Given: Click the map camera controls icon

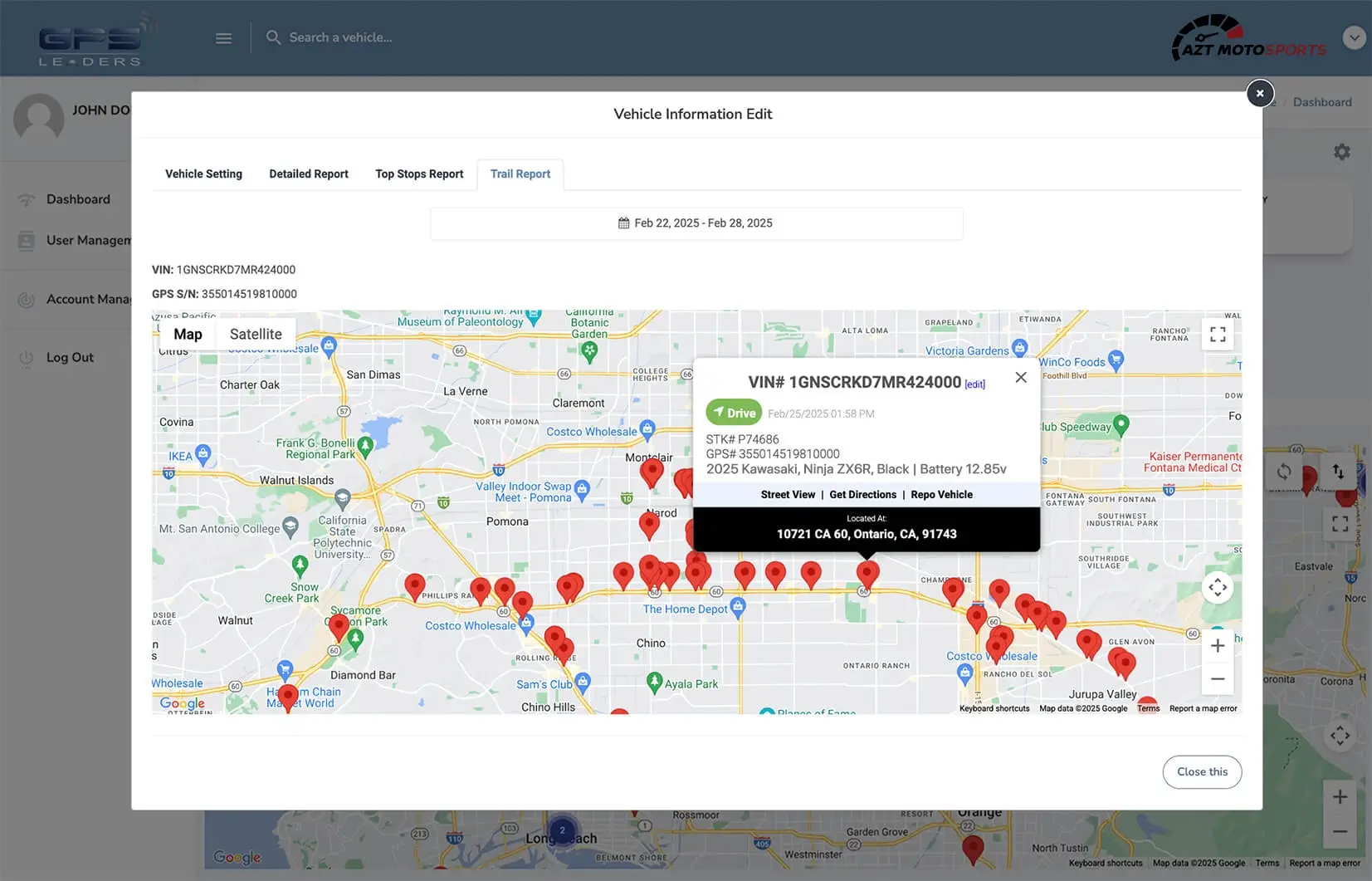Looking at the screenshot, I should (1218, 588).
